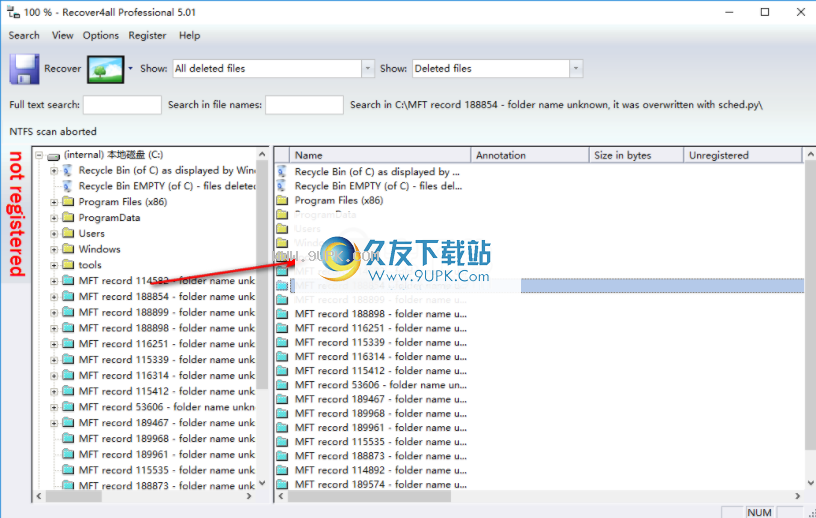Select MFT record 189467 in file list
Viewport: 816px width, 518px height.
[380, 399]
